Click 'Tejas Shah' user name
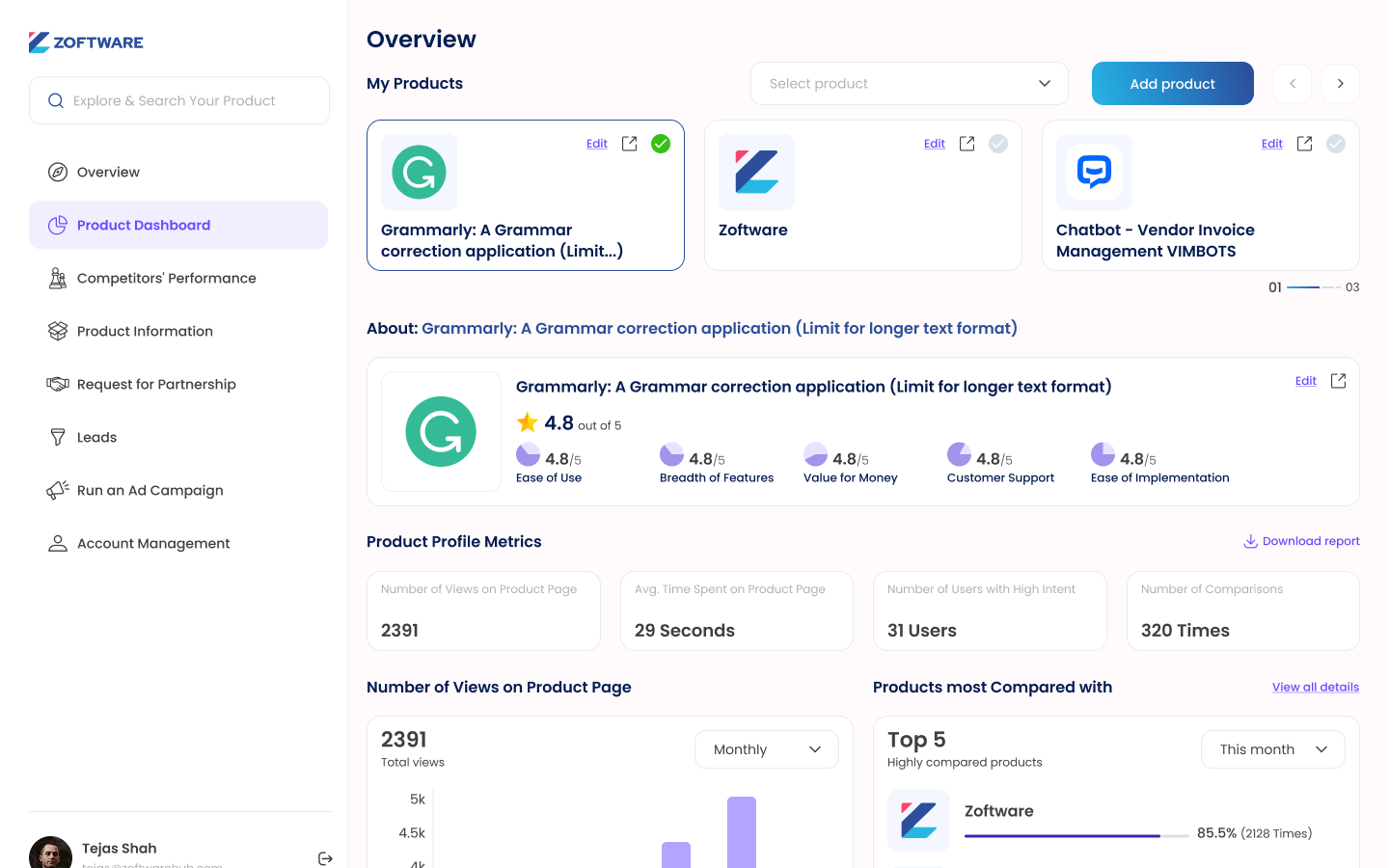Viewport: 1389px width, 868px height. point(120,849)
